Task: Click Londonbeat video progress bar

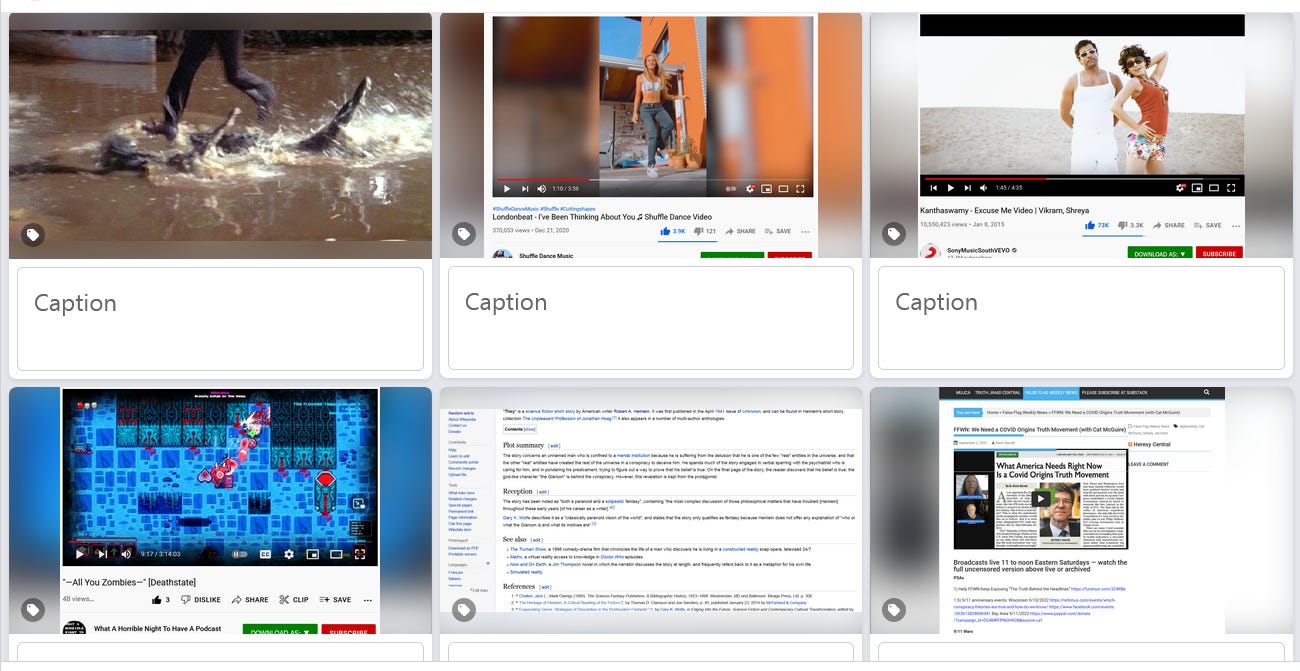Action: pyautogui.click(x=653, y=179)
